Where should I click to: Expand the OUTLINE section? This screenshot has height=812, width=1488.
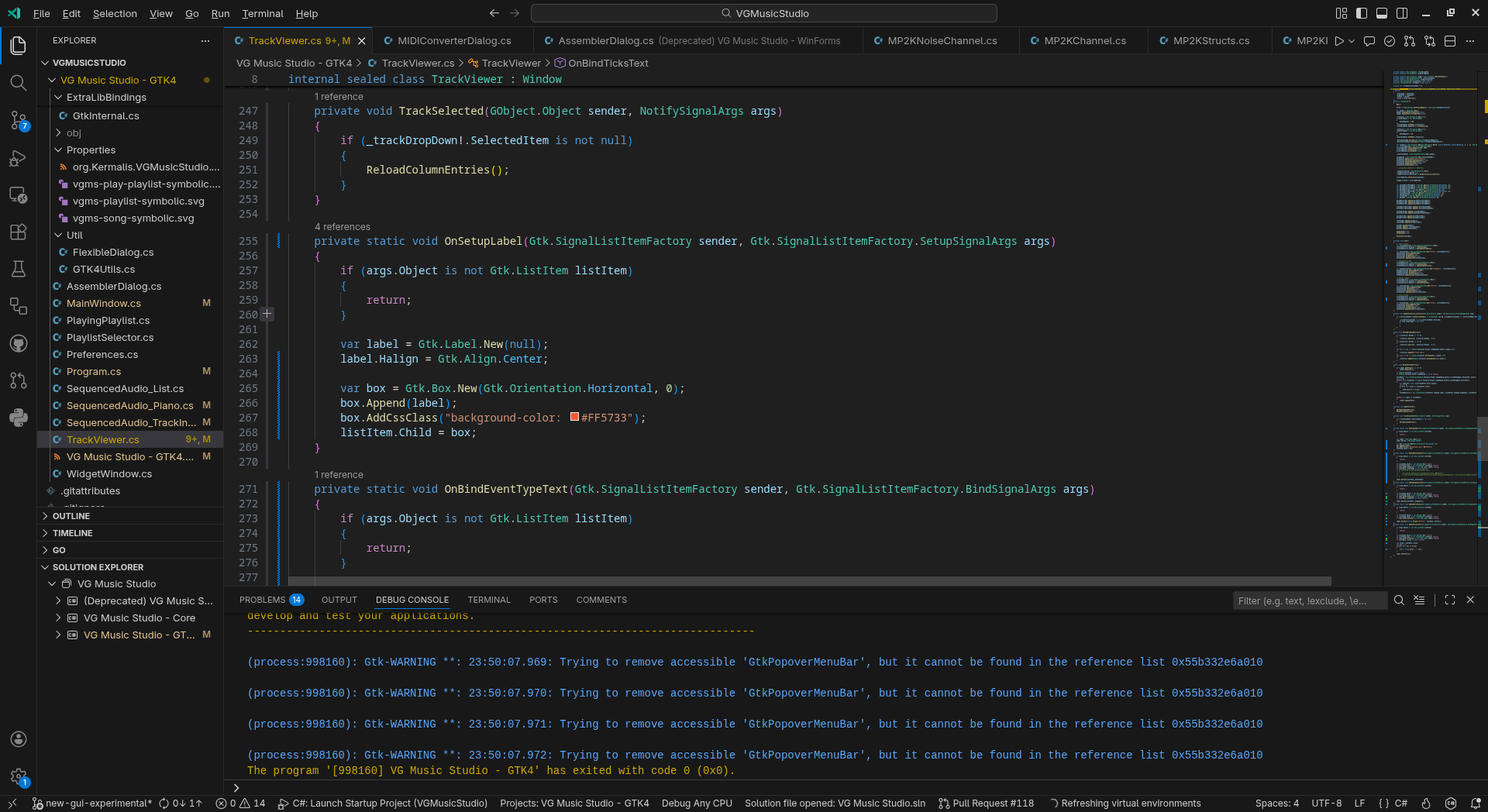pyautogui.click(x=71, y=516)
